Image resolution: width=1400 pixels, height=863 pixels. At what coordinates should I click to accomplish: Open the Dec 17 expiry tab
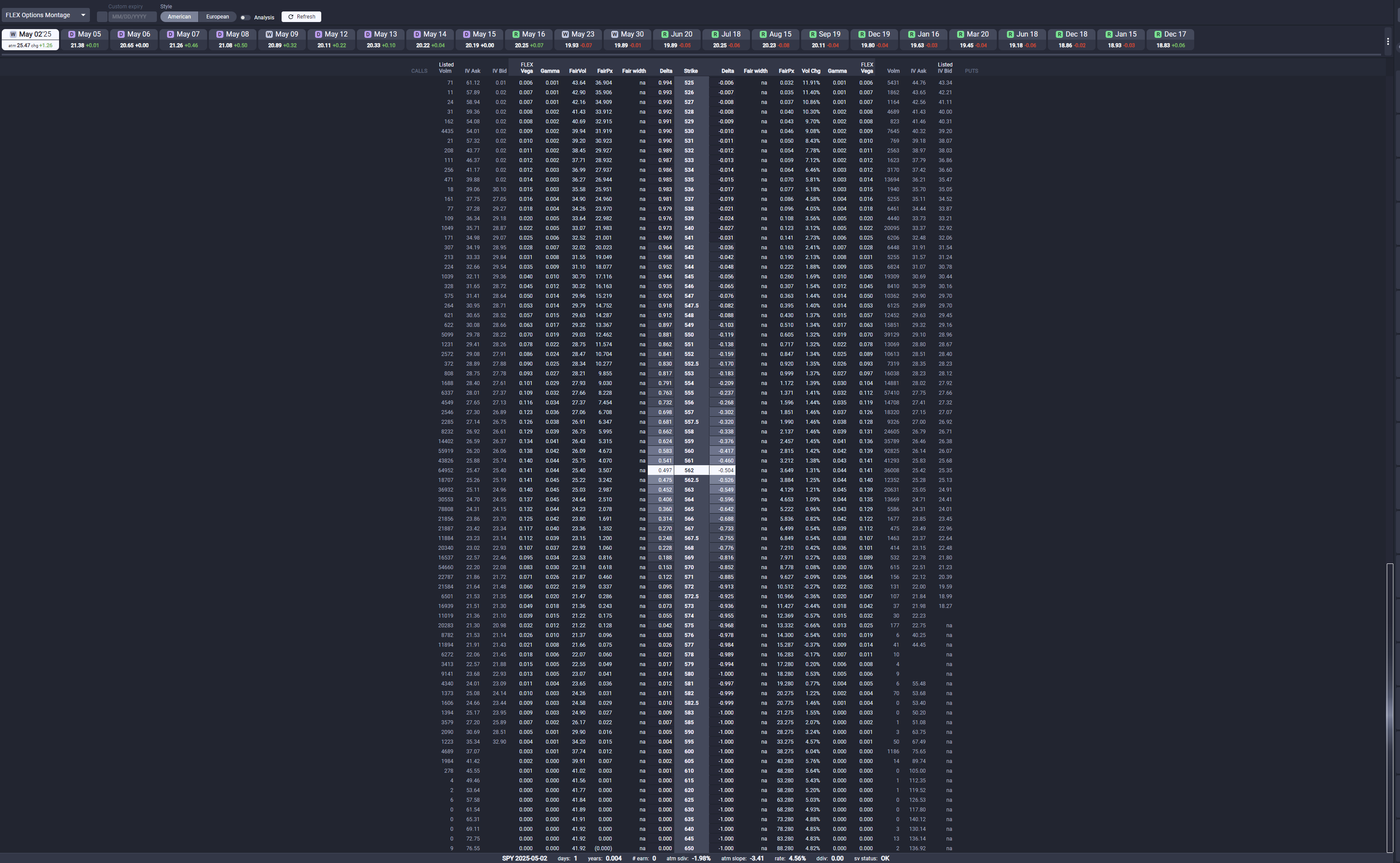point(1170,39)
